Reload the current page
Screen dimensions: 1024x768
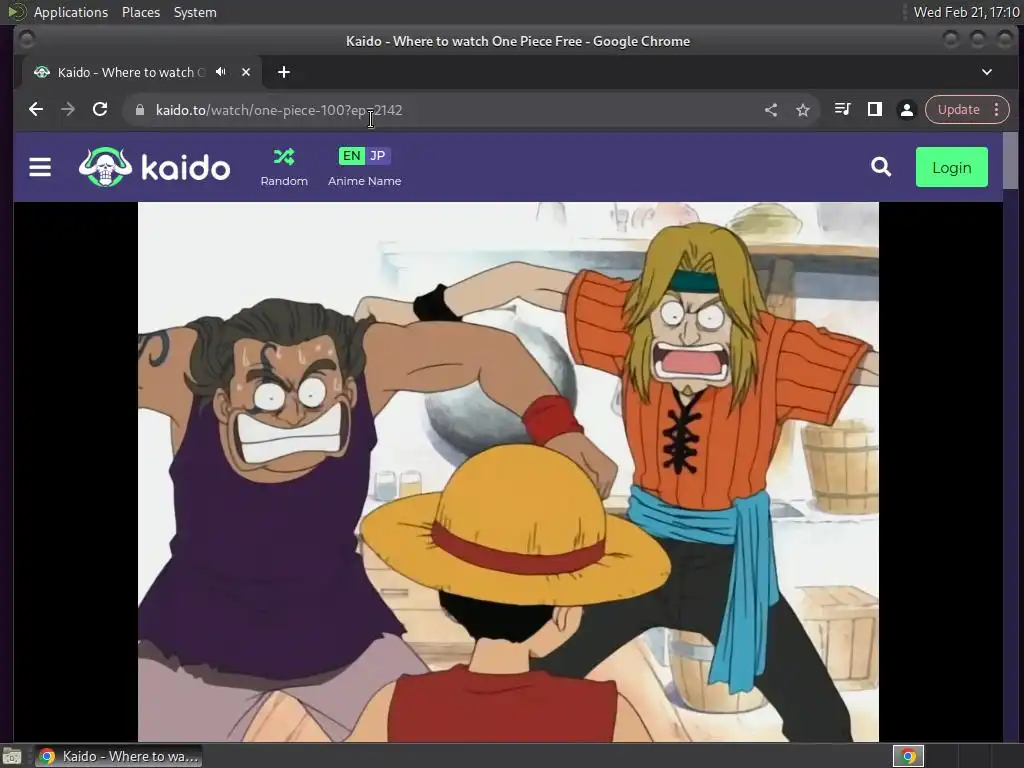(x=100, y=110)
